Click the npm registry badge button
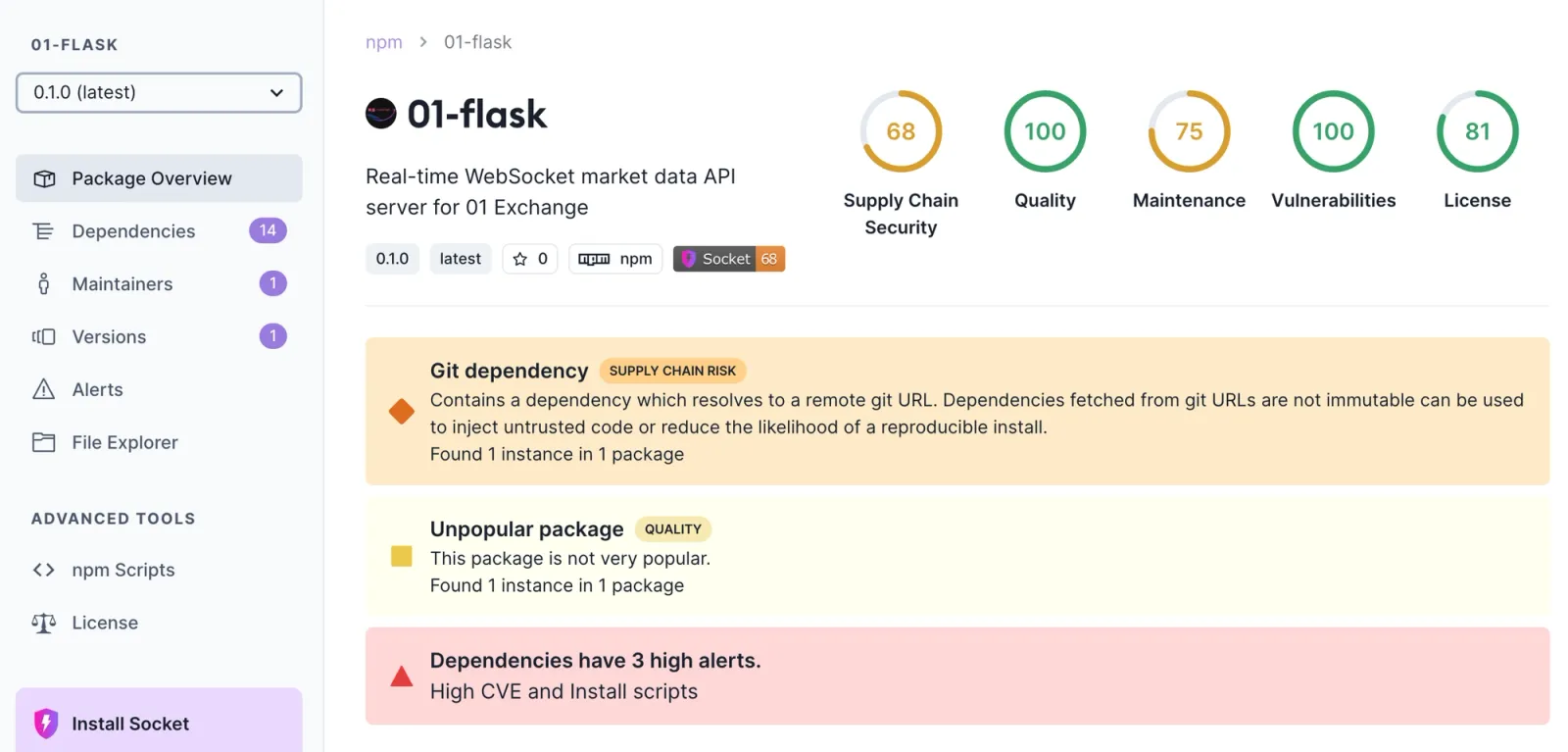The image size is (1568, 752). coord(615,259)
